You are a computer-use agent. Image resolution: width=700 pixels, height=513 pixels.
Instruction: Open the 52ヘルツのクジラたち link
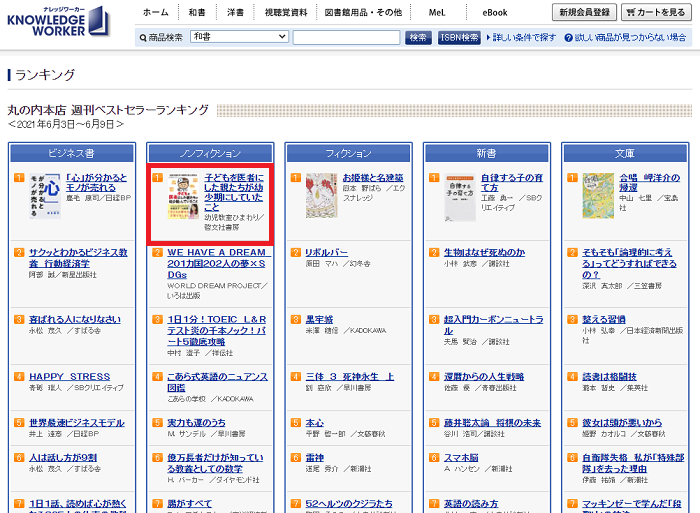point(349,504)
